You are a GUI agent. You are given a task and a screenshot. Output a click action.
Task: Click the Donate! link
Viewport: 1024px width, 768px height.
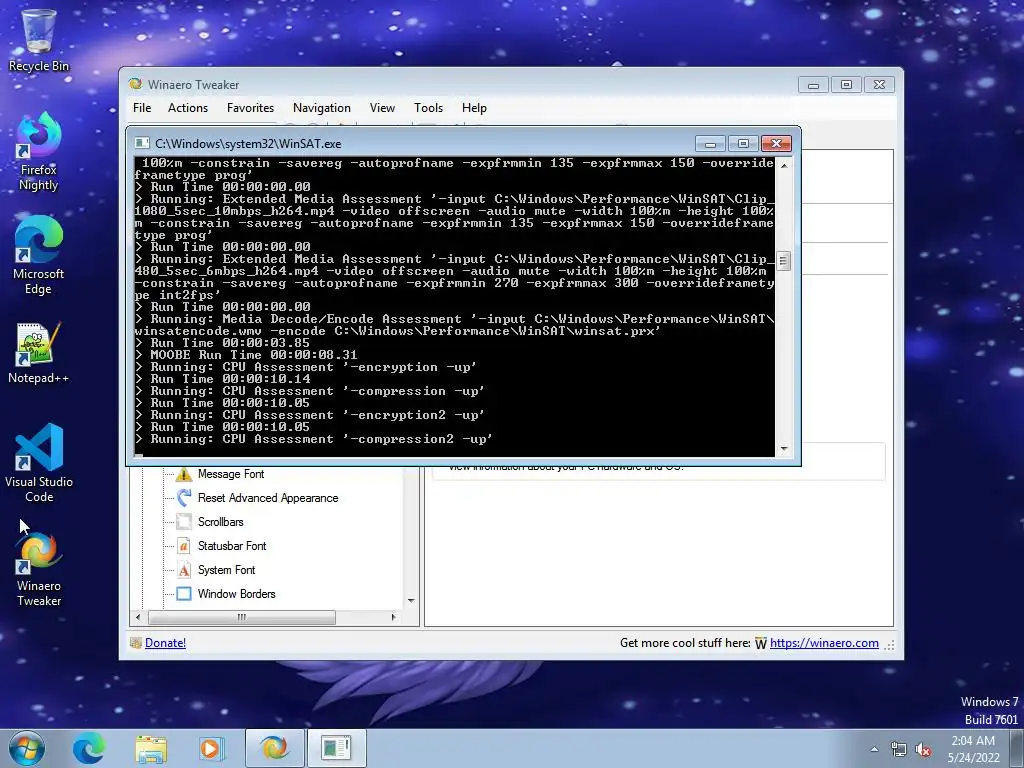pyautogui.click(x=165, y=643)
